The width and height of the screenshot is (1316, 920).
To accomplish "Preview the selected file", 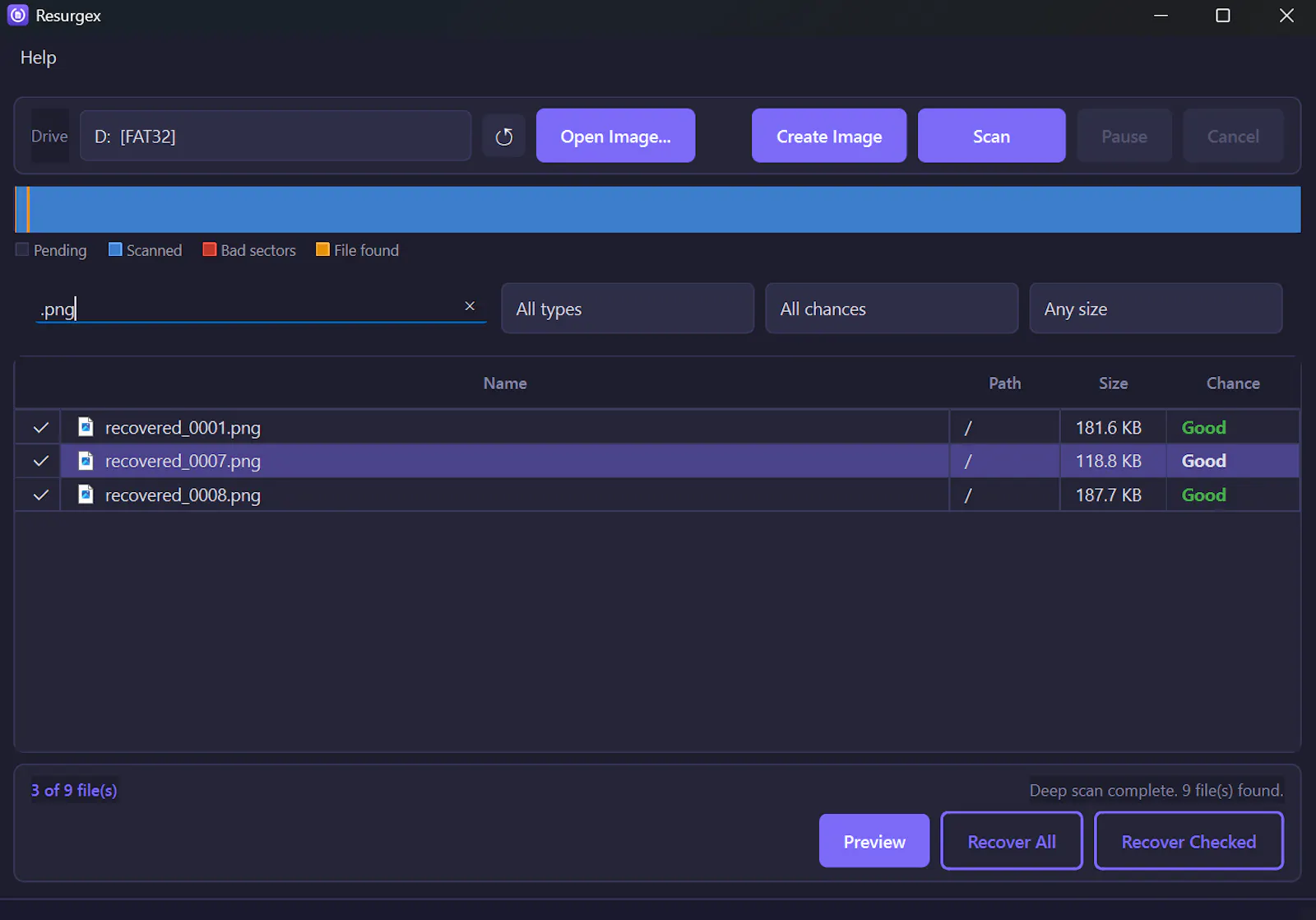I will 874,841.
